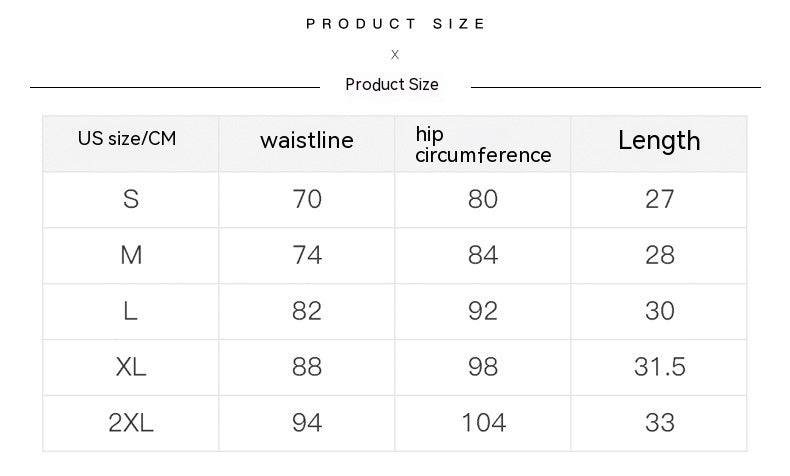790x476 pixels.
Task: Click hip circumference value 92 for L
Action: pos(483,311)
